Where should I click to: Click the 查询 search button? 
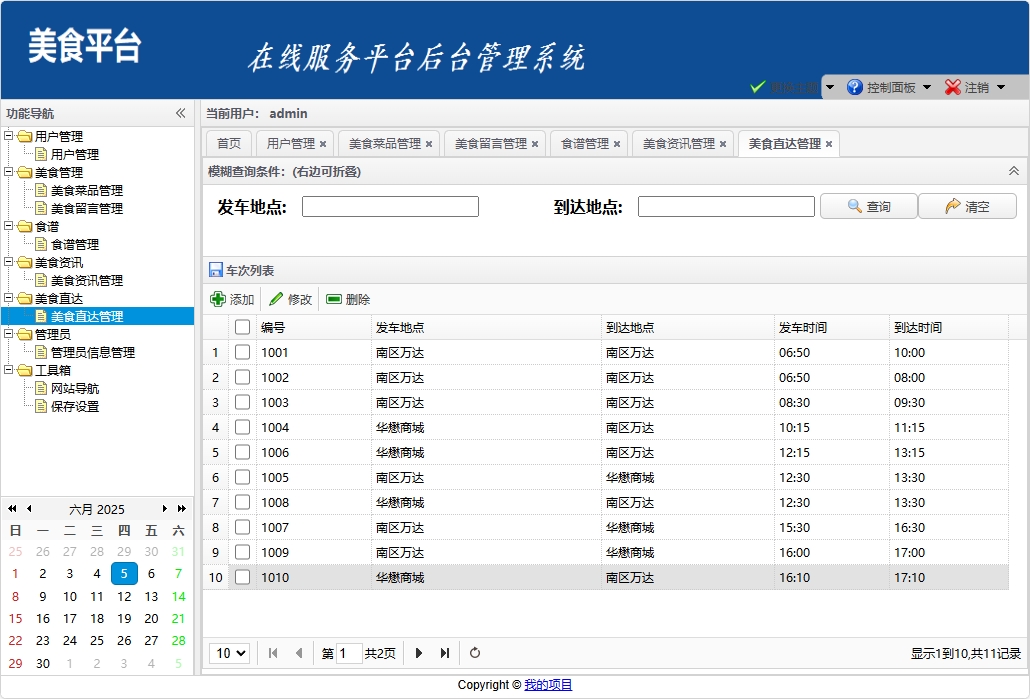868,206
